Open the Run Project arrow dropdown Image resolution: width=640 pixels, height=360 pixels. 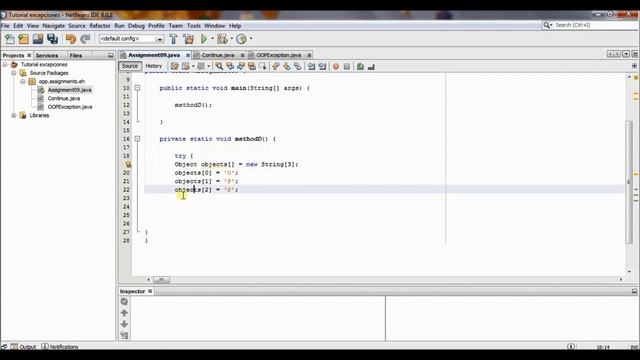pyautogui.click(x=212, y=39)
